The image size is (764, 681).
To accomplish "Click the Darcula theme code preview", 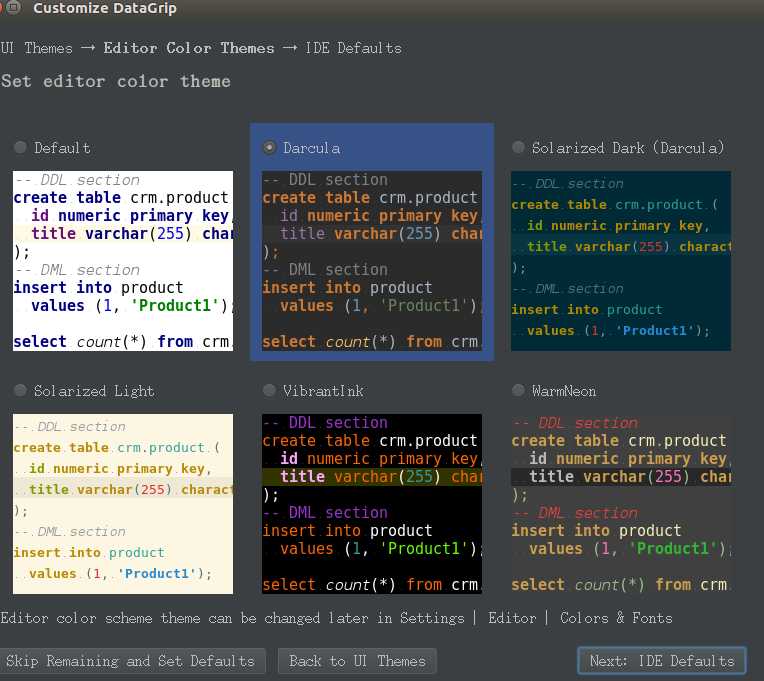I will [372, 261].
